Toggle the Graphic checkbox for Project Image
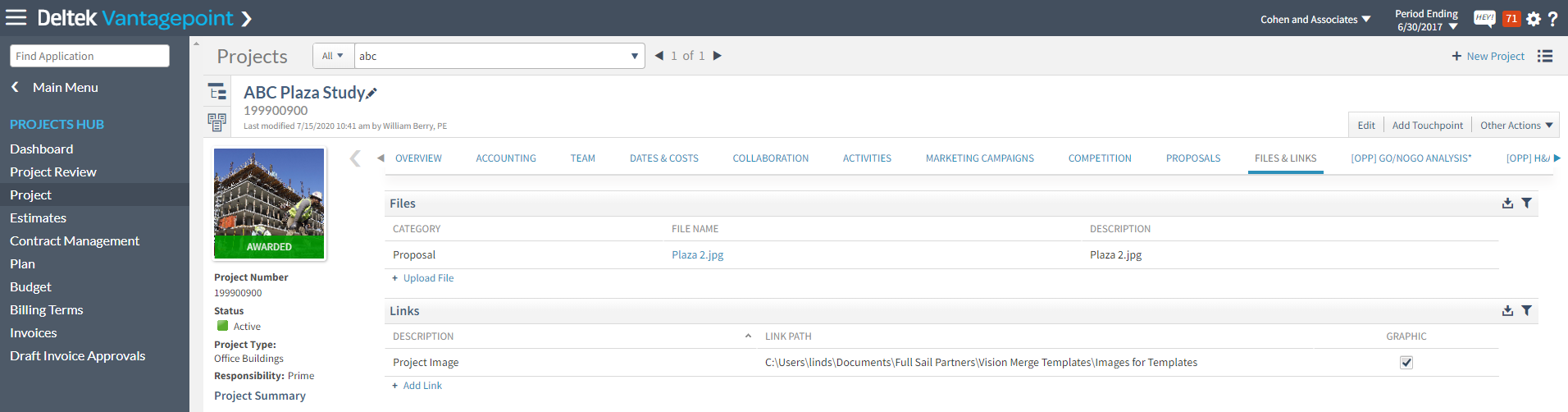Viewport: 1568px width, 412px height. [1406, 363]
